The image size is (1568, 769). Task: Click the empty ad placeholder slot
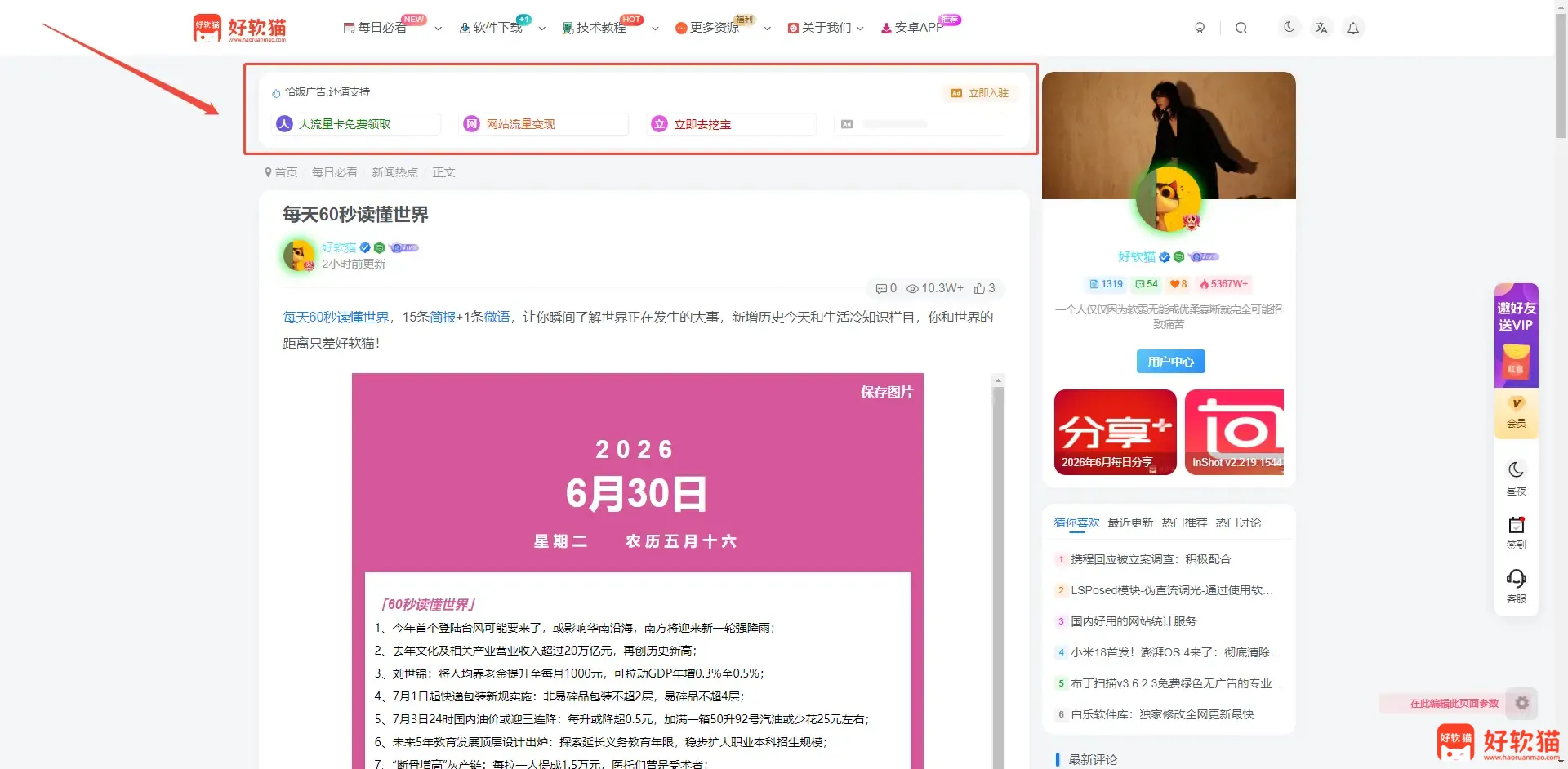click(x=920, y=124)
